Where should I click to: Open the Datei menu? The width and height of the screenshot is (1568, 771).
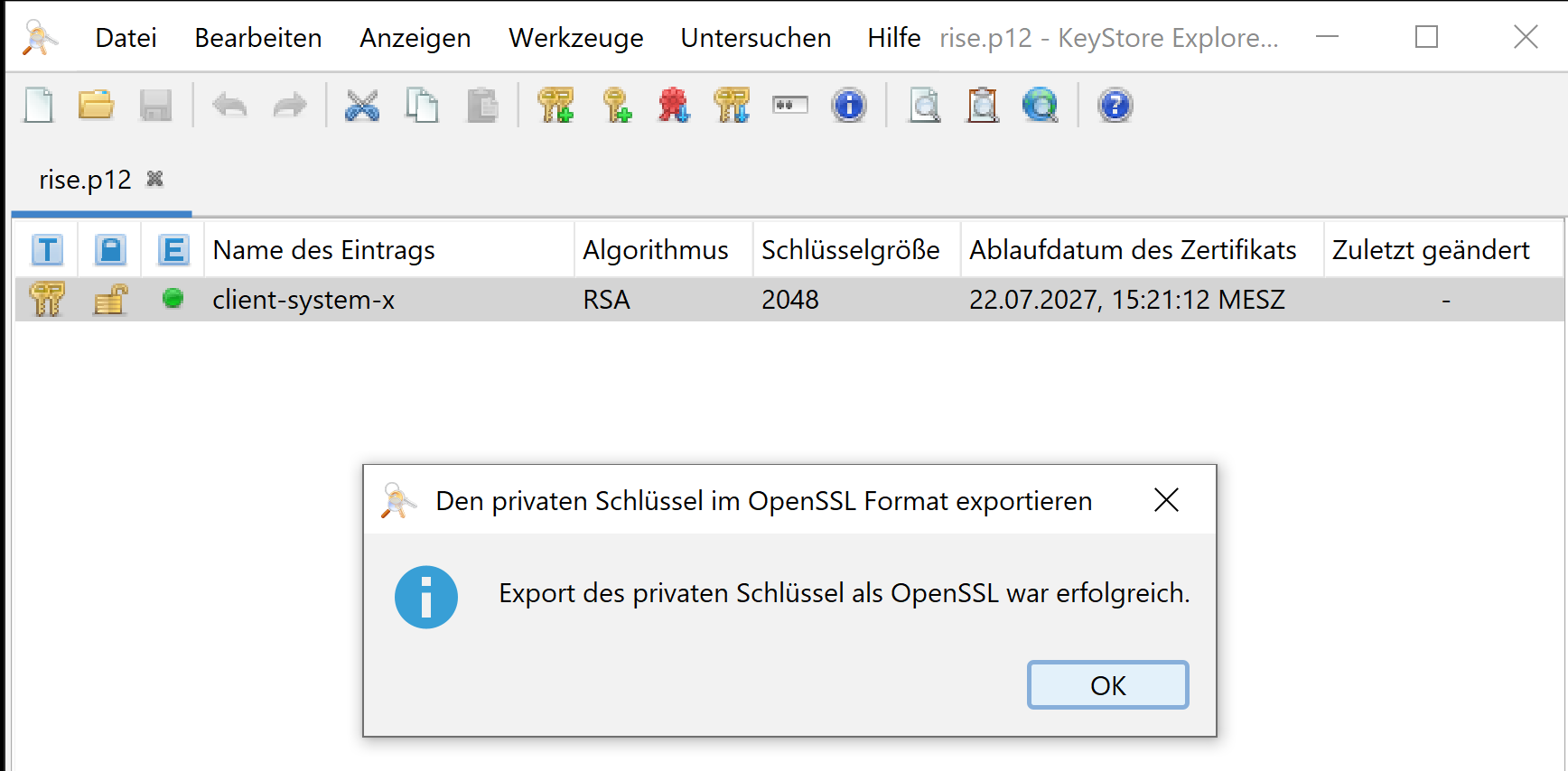tap(126, 38)
